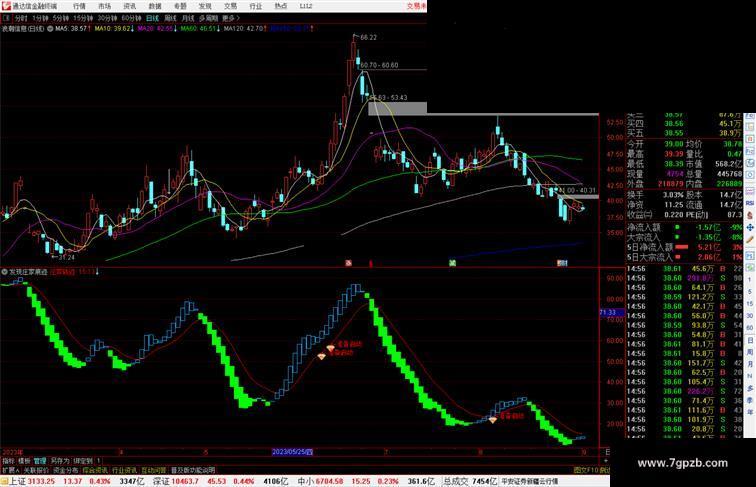This screenshot has height=487, width=756.
Task: Select the 周线 weekly period tab
Action: point(171,18)
